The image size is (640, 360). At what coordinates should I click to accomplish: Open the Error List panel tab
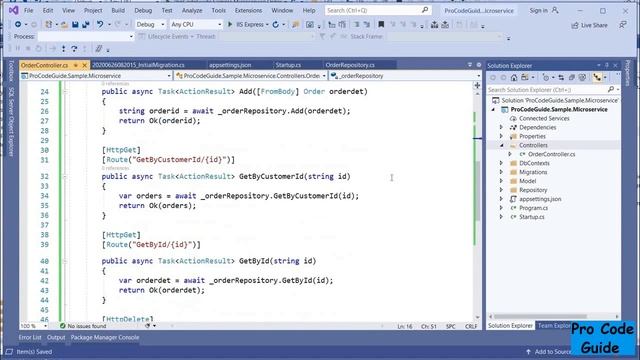click(x=30, y=338)
